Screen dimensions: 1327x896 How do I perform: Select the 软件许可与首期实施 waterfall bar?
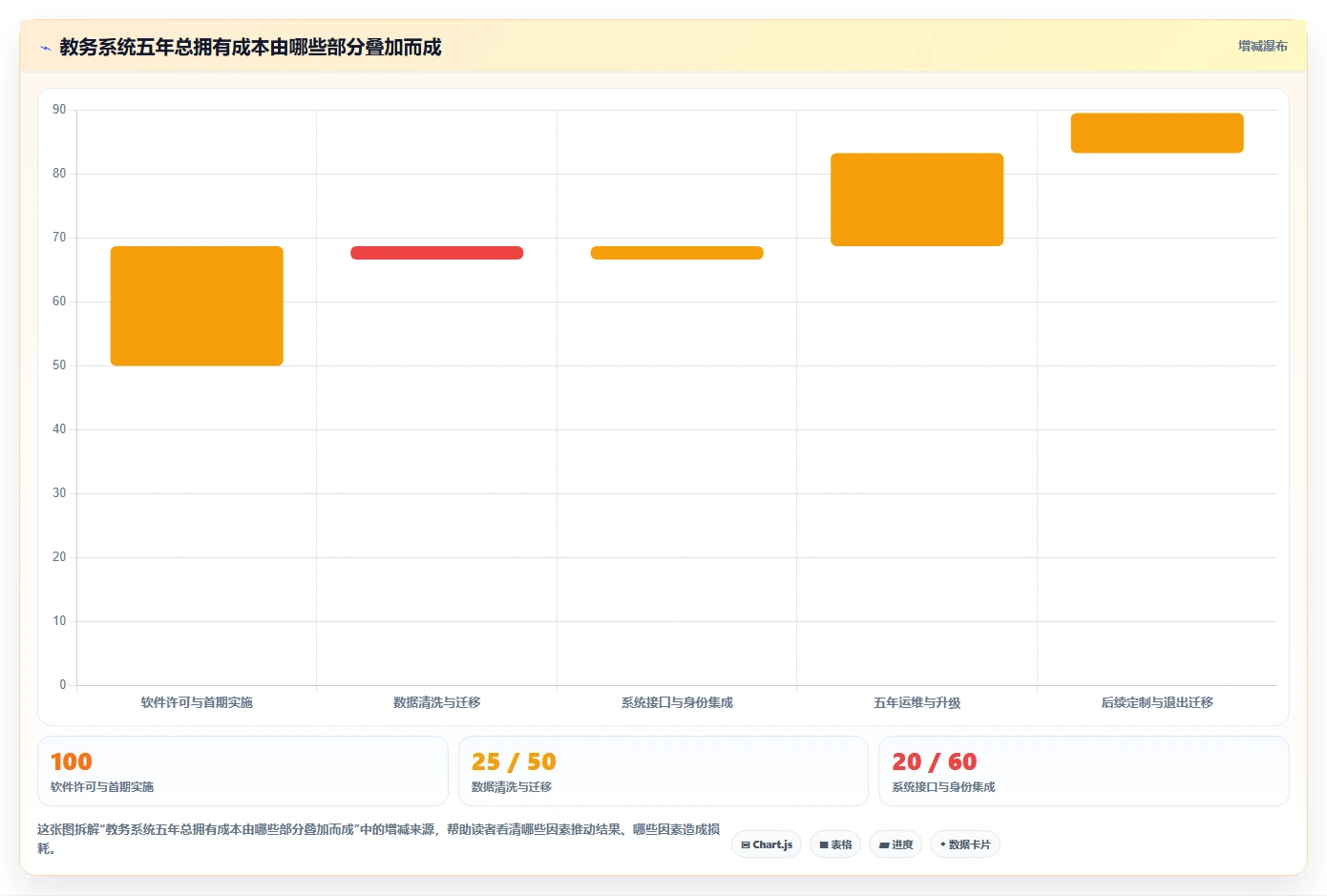197,306
